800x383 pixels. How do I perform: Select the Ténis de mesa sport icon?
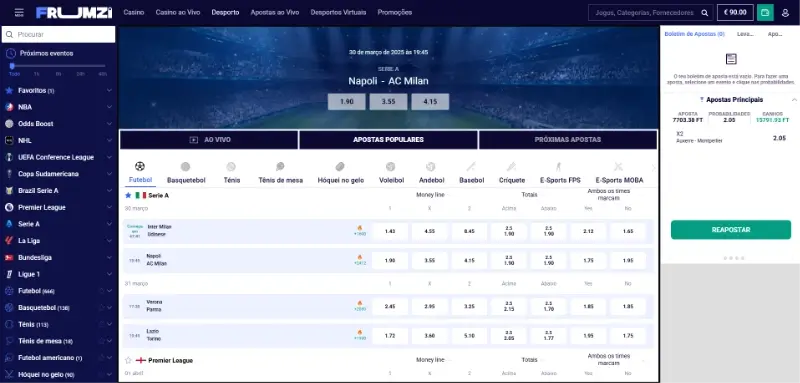point(280,167)
